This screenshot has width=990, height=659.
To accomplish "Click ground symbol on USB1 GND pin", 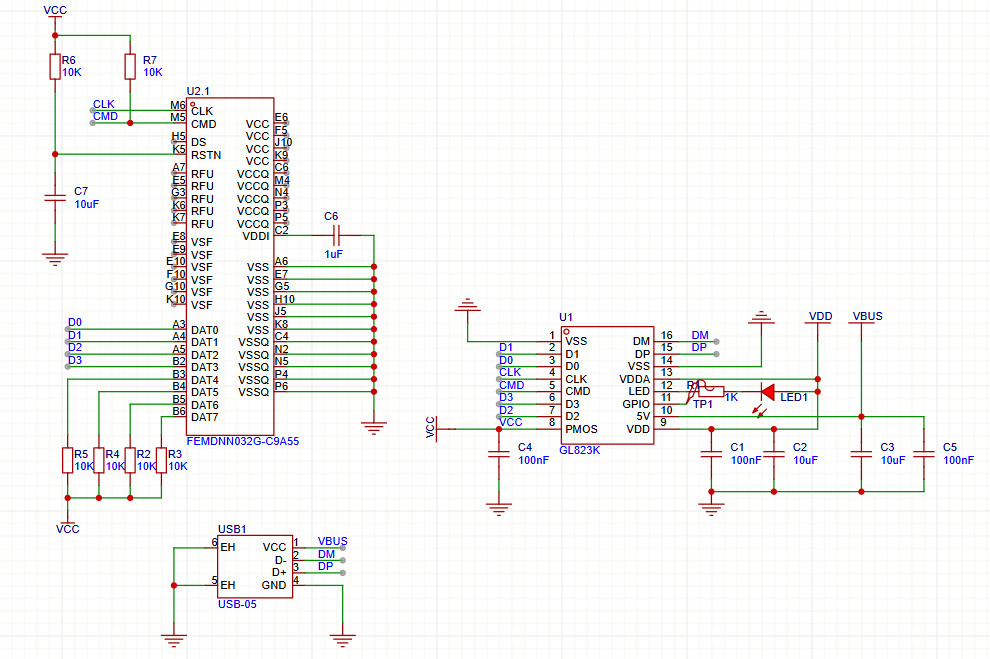I will click(x=342, y=641).
